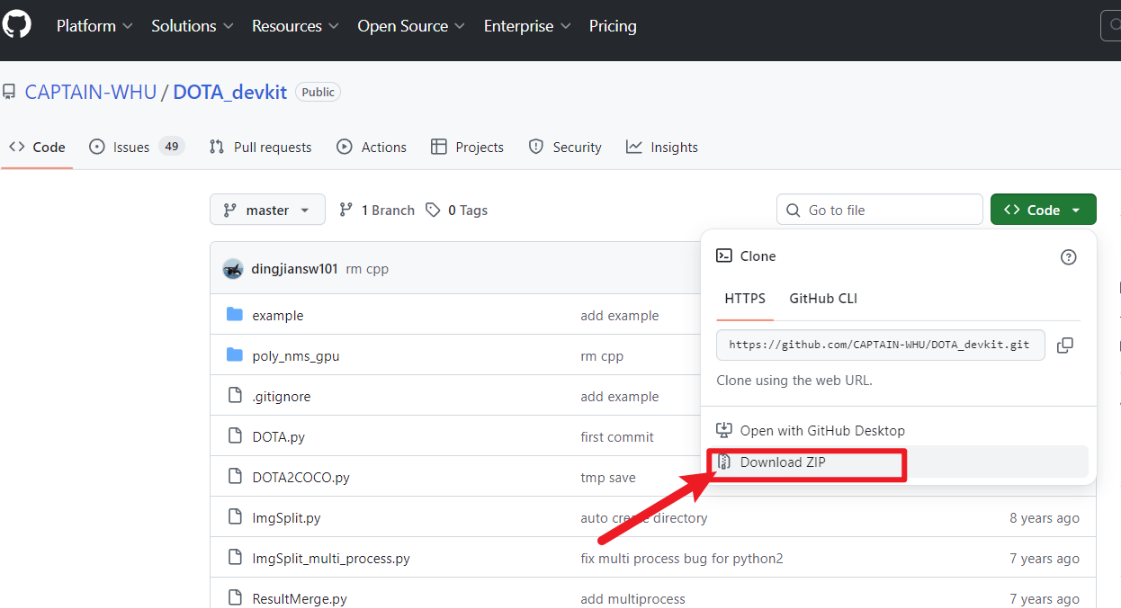
Task: Click the 8 years ago timestamp for ImgSplit.py
Action: [x=1045, y=518]
